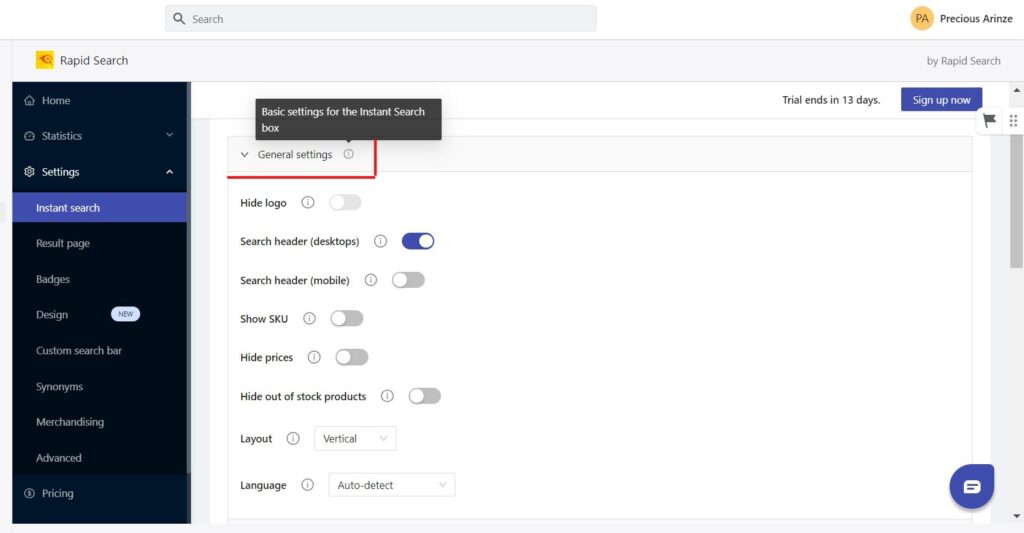Click info icon beside General settings

click(x=349, y=154)
